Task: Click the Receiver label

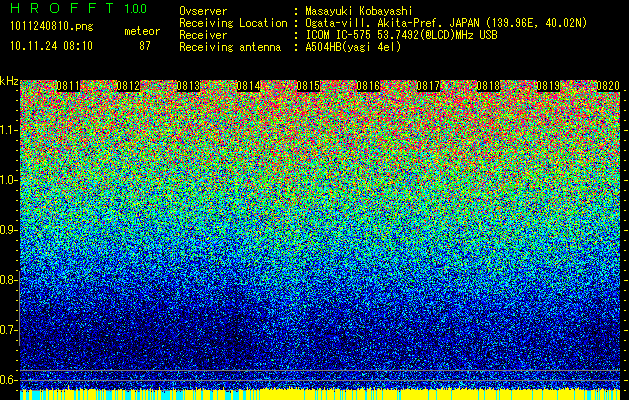Action: pos(203,35)
